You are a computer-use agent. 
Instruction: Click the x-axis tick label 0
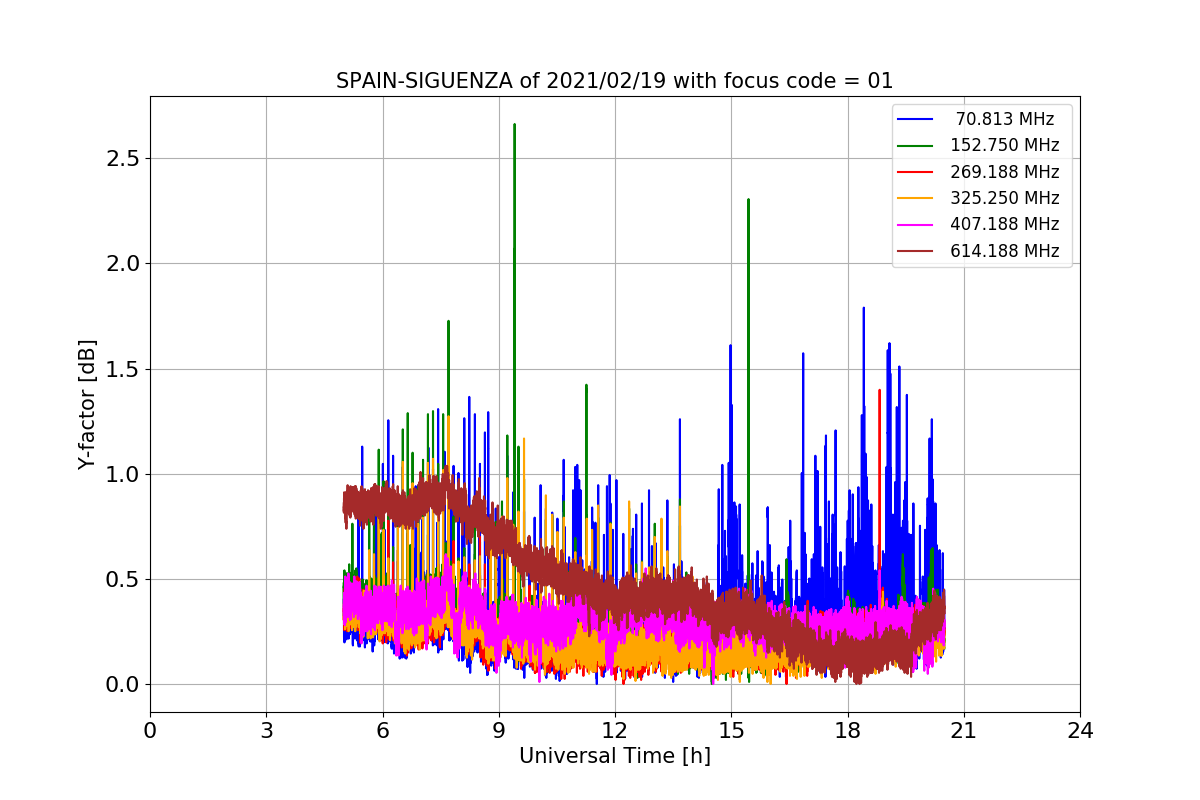point(150,731)
